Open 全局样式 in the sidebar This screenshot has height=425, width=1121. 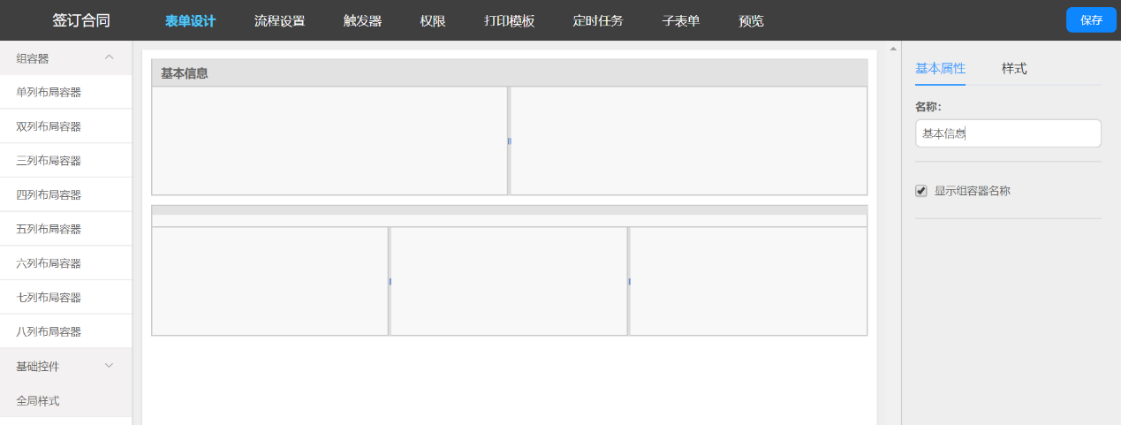point(38,401)
